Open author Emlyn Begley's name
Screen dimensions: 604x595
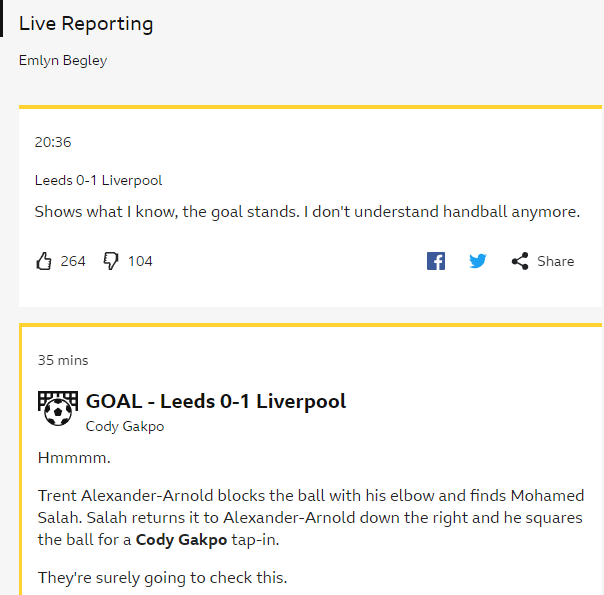point(63,60)
